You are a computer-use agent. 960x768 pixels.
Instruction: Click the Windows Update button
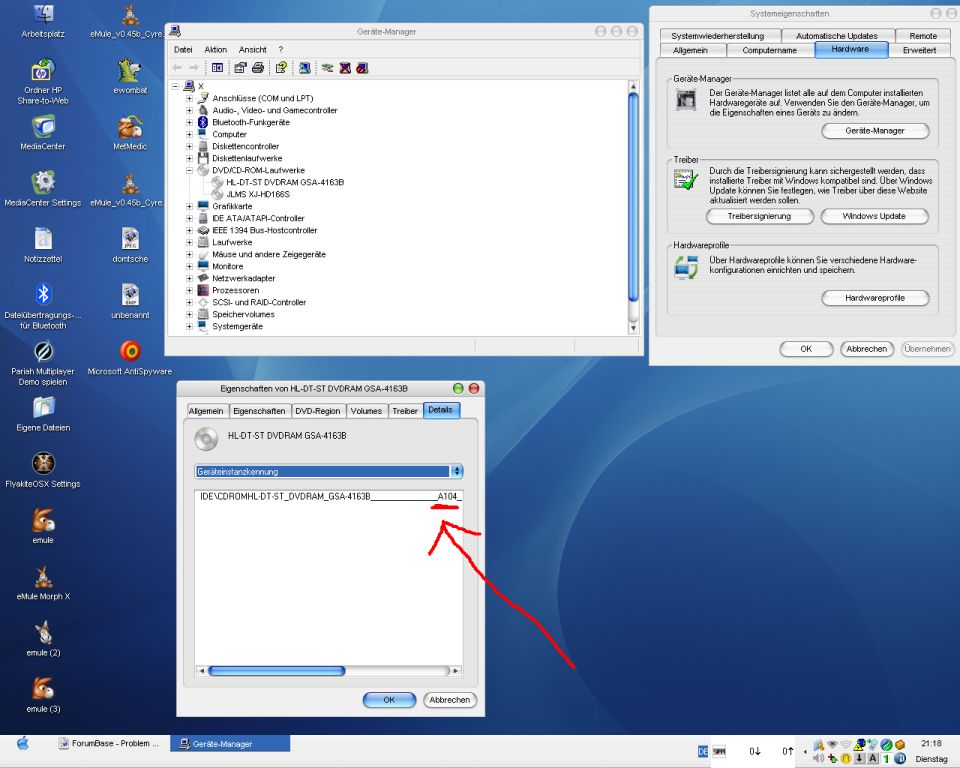[874, 216]
